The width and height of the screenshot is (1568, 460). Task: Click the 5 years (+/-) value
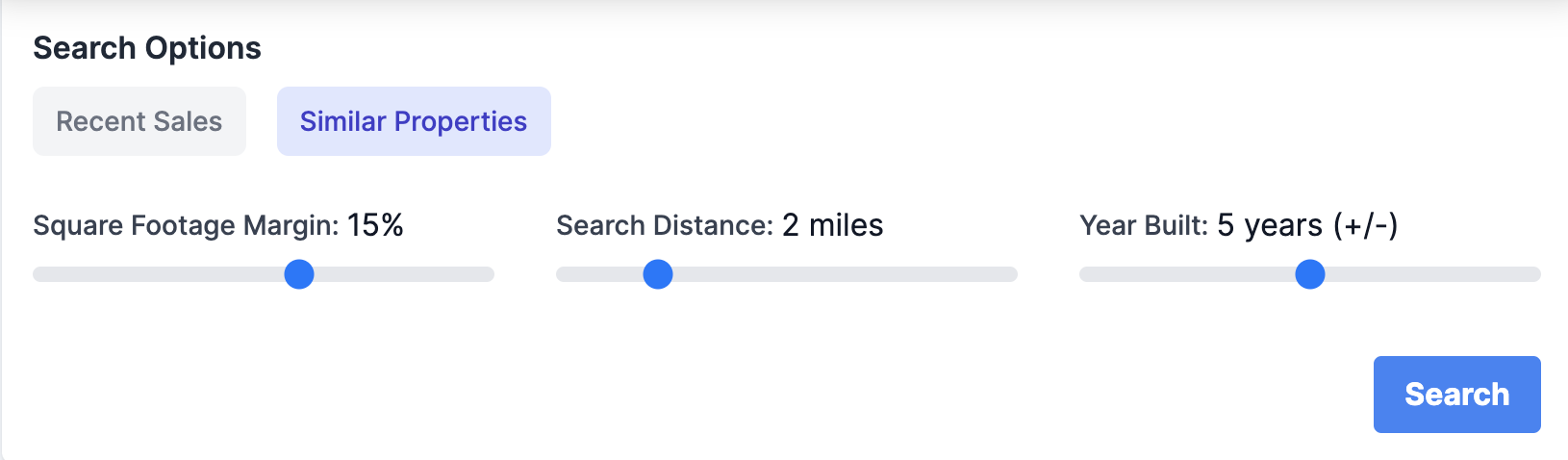[1307, 226]
